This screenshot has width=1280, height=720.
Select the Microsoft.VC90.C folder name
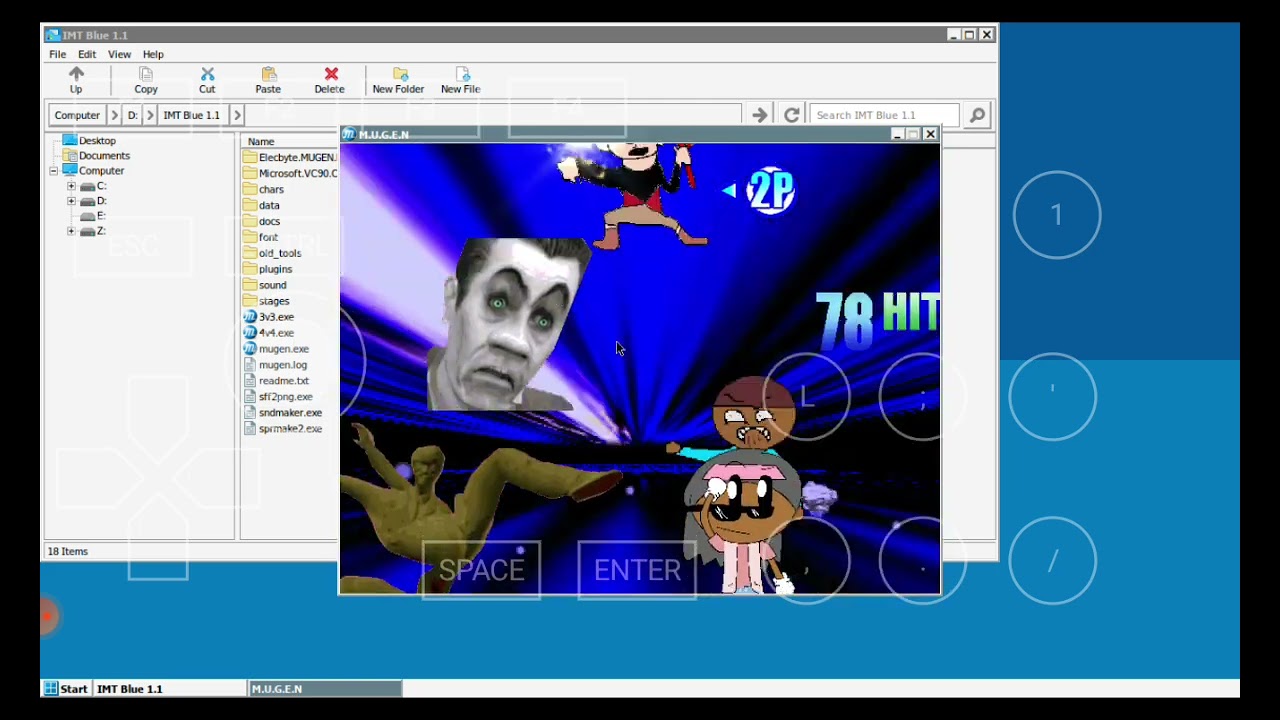[x=298, y=173]
